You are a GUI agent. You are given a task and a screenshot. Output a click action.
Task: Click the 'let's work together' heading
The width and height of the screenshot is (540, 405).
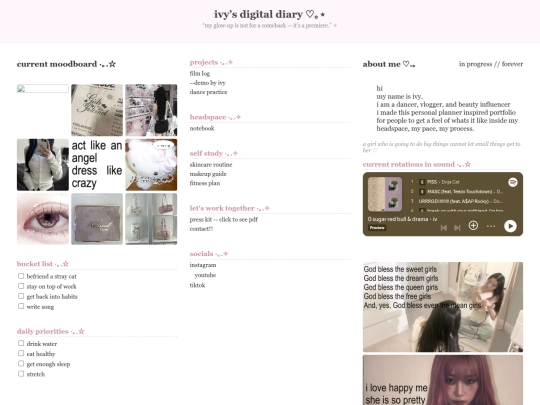(x=229, y=208)
